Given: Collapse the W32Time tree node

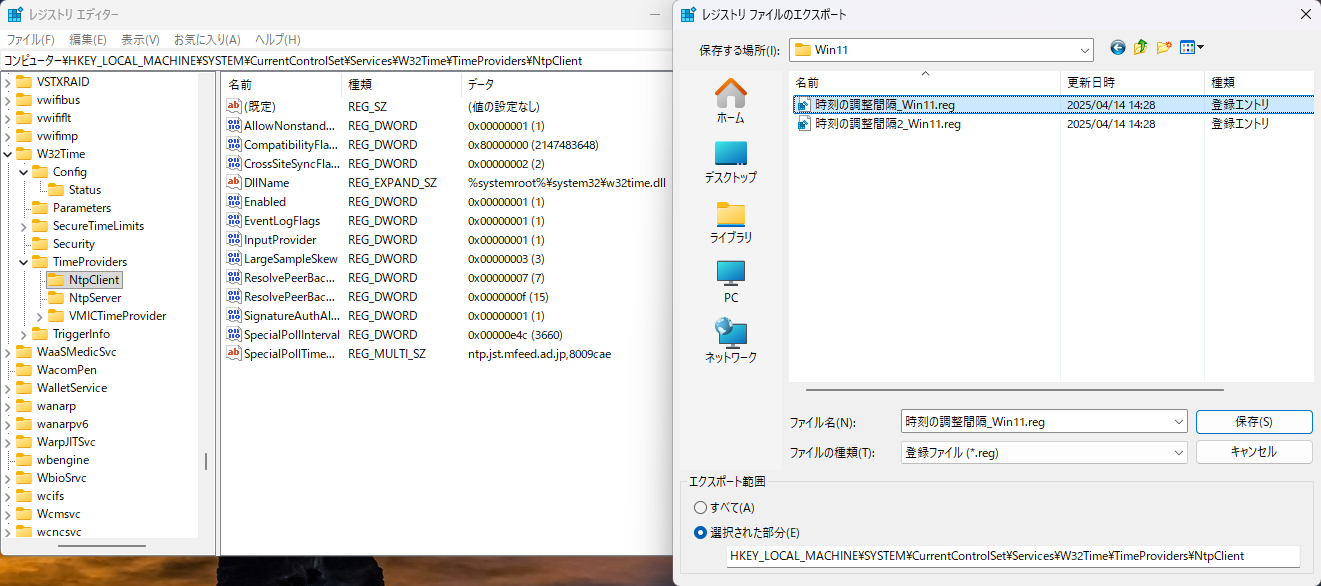Looking at the screenshot, I should (x=8, y=154).
